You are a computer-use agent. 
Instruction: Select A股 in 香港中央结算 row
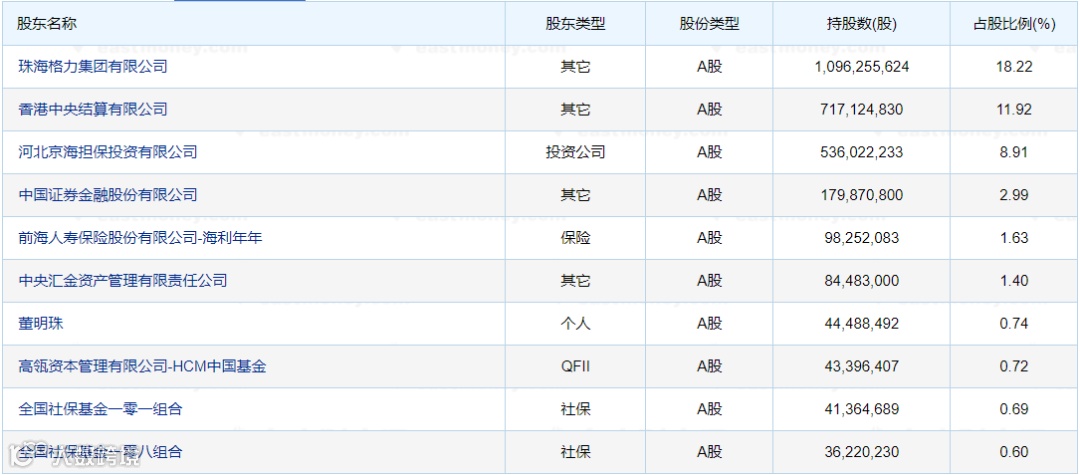[709, 109]
